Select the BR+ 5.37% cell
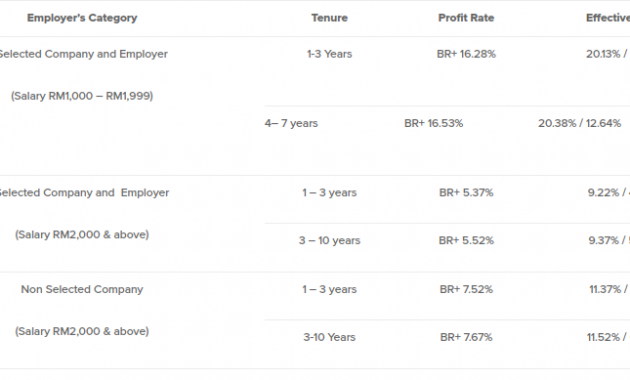630x380 pixels. pos(466,193)
